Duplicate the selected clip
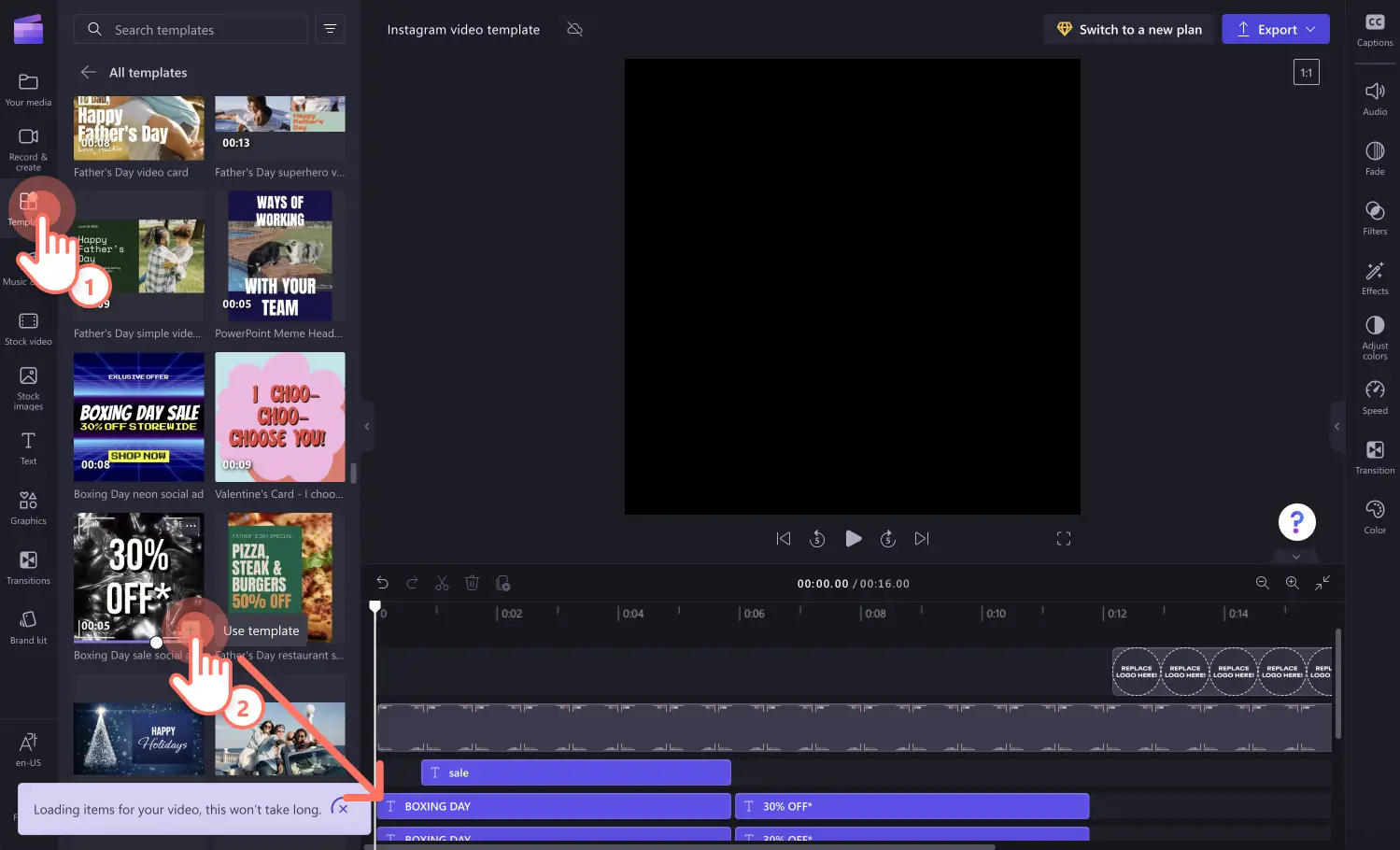Viewport: 1400px width, 850px height. click(x=502, y=583)
